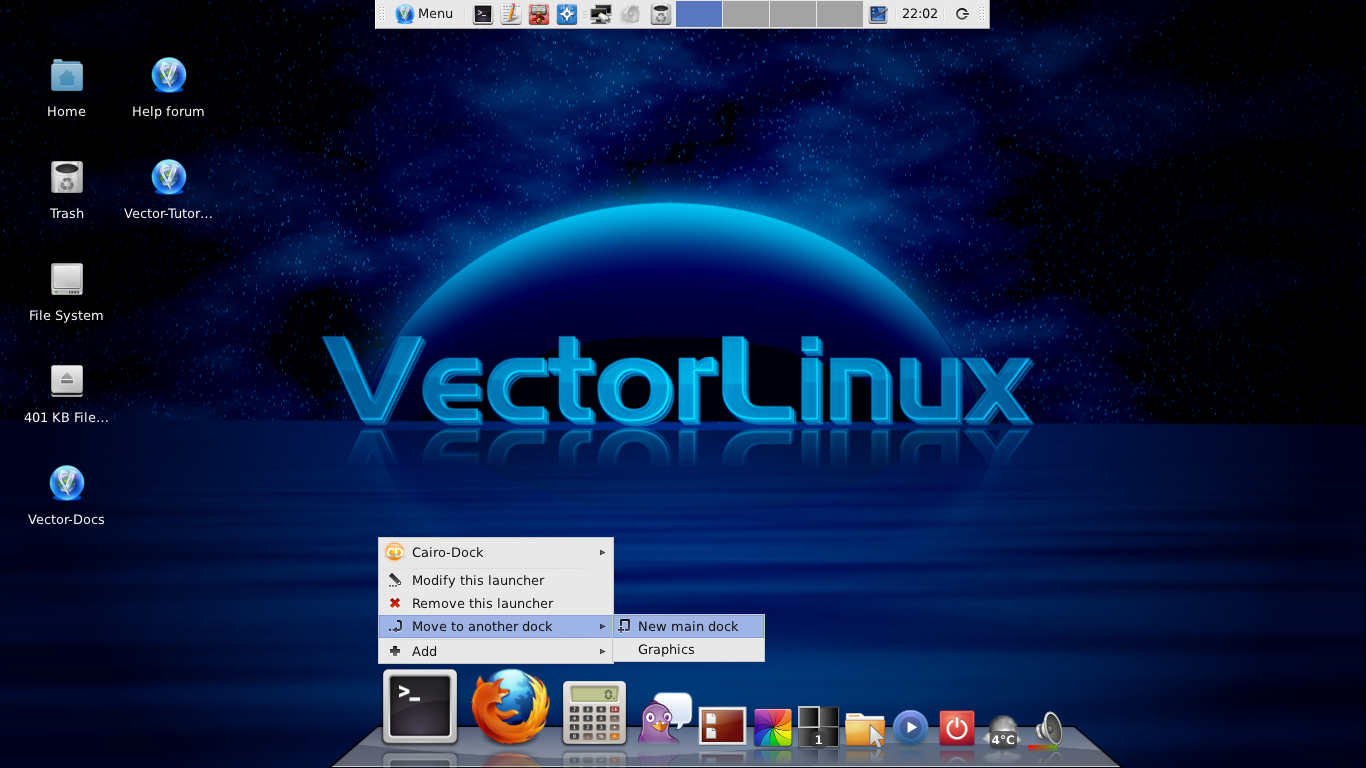Open the Pidgin messenger icon in the dock
Viewport: 1366px width, 768px height.
[x=665, y=719]
